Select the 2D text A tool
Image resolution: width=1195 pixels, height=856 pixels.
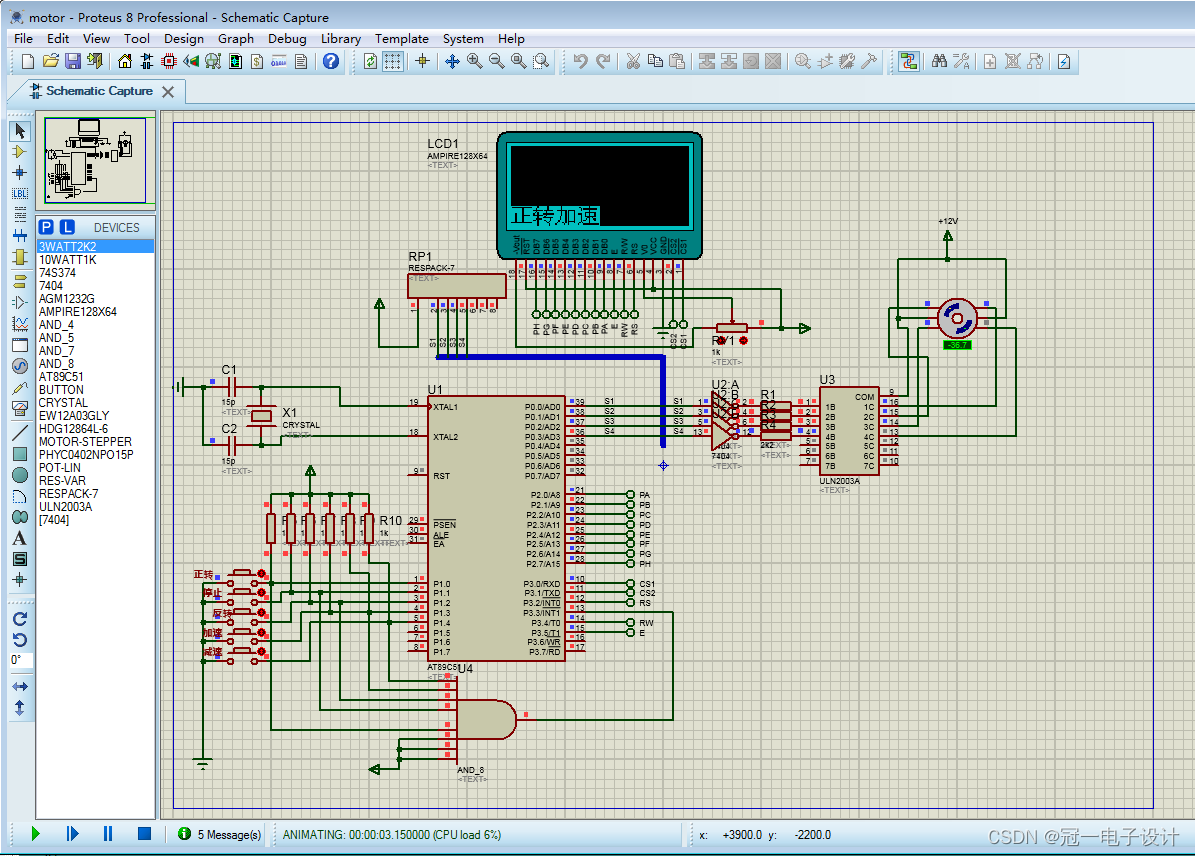pos(20,538)
